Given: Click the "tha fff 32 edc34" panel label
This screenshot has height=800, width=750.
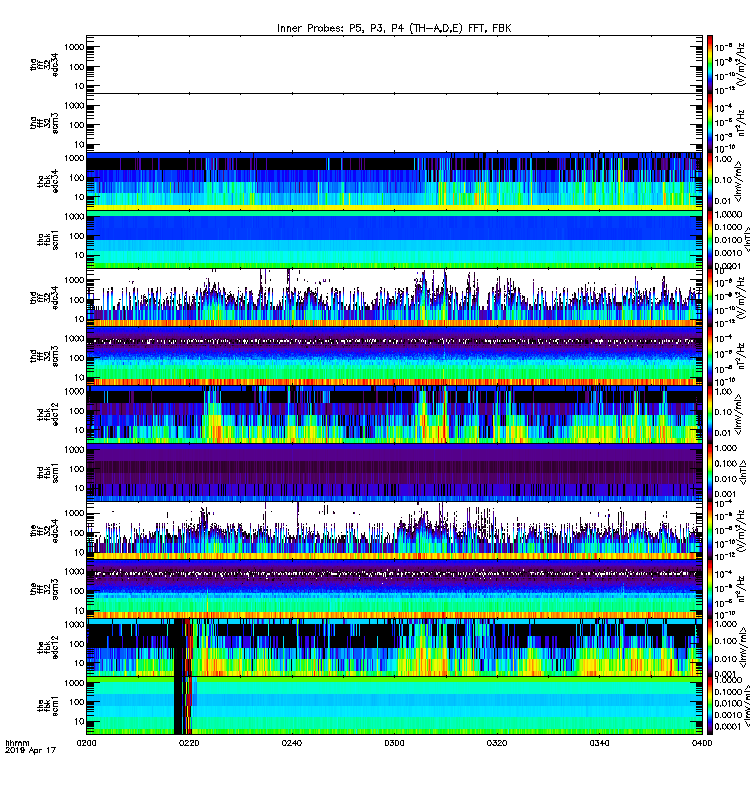Looking at the screenshot, I should [x=44, y=64].
